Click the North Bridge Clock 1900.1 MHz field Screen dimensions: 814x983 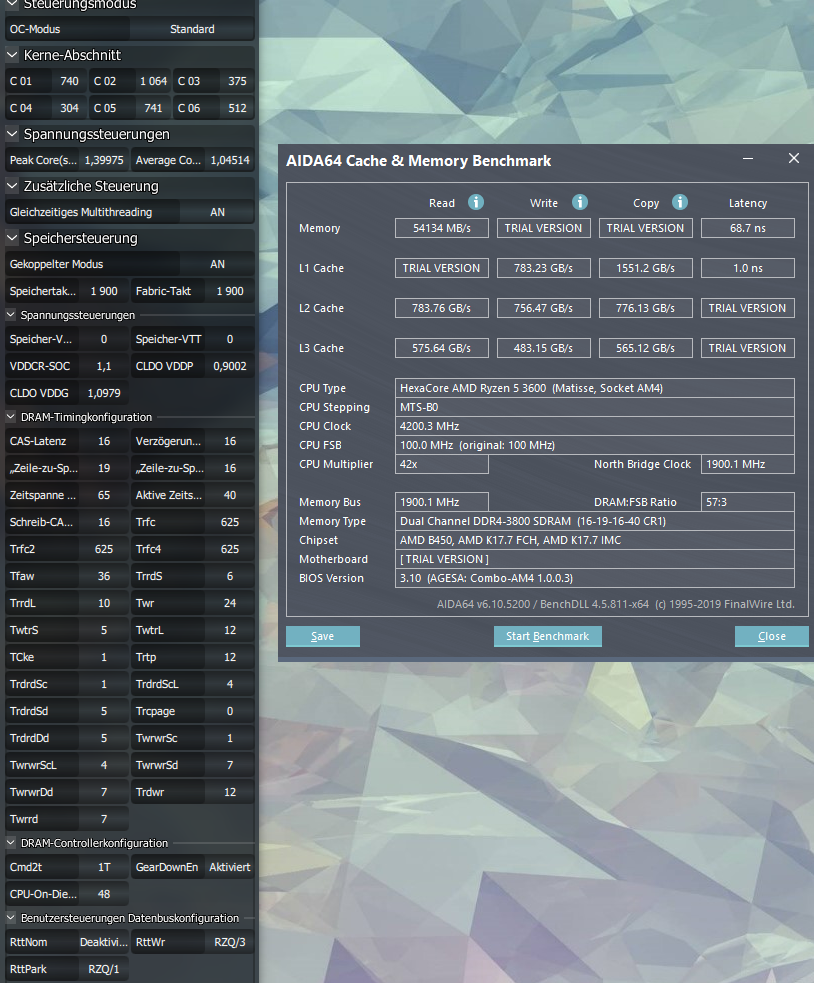click(x=748, y=464)
